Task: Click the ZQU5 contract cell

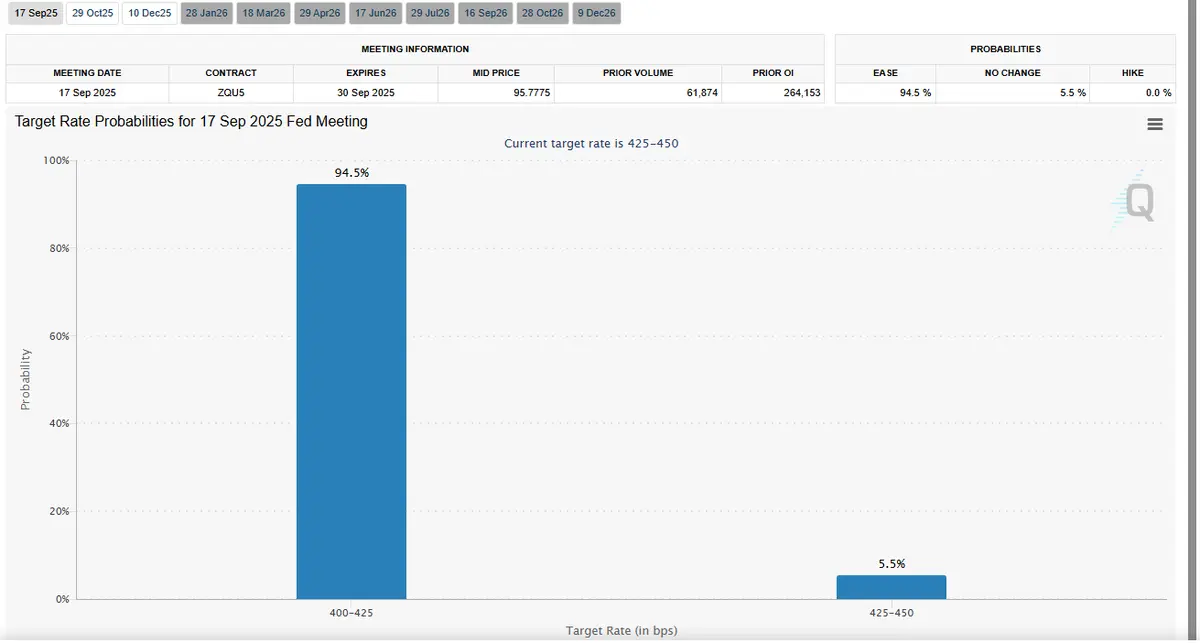Action: (x=231, y=92)
